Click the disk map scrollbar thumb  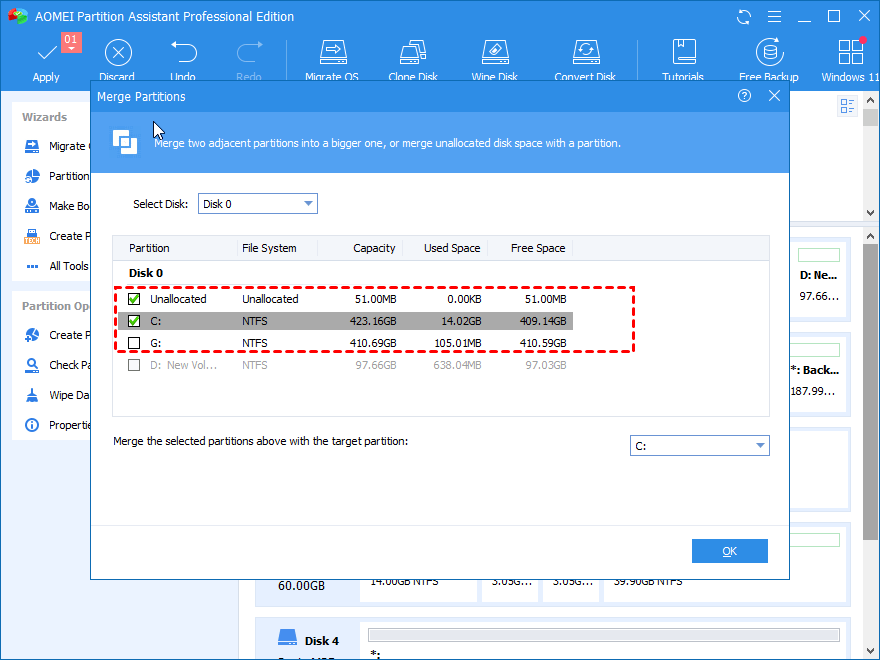(870, 393)
